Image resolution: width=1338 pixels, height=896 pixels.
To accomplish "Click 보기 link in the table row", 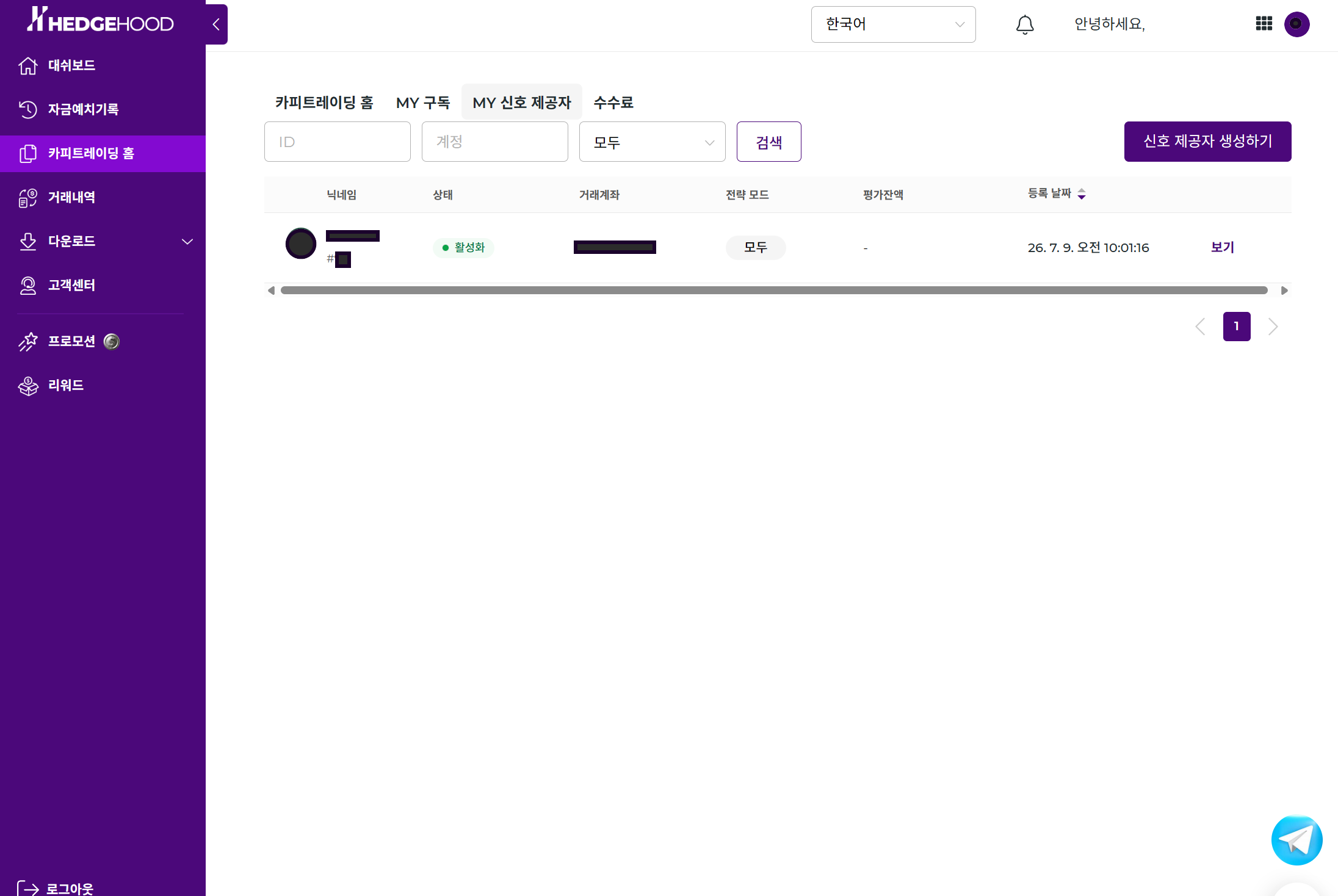I will pyautogui.click(x=1223, y=247).
